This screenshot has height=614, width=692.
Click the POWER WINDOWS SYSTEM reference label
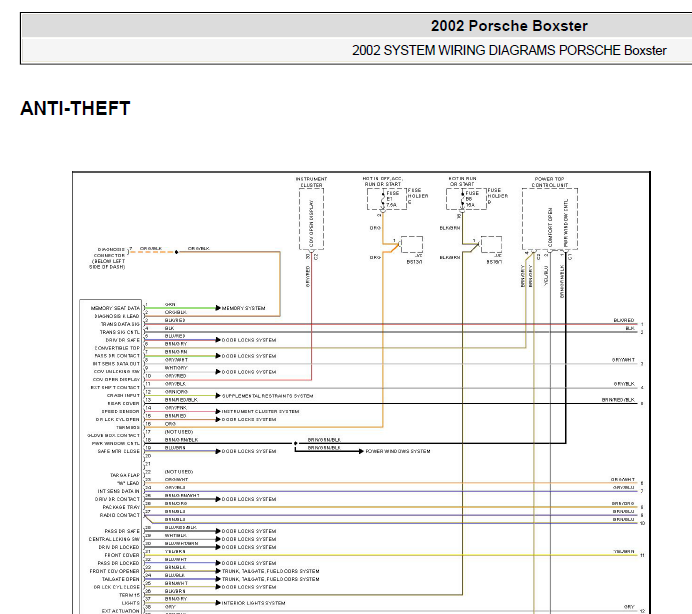coord(398,451)
